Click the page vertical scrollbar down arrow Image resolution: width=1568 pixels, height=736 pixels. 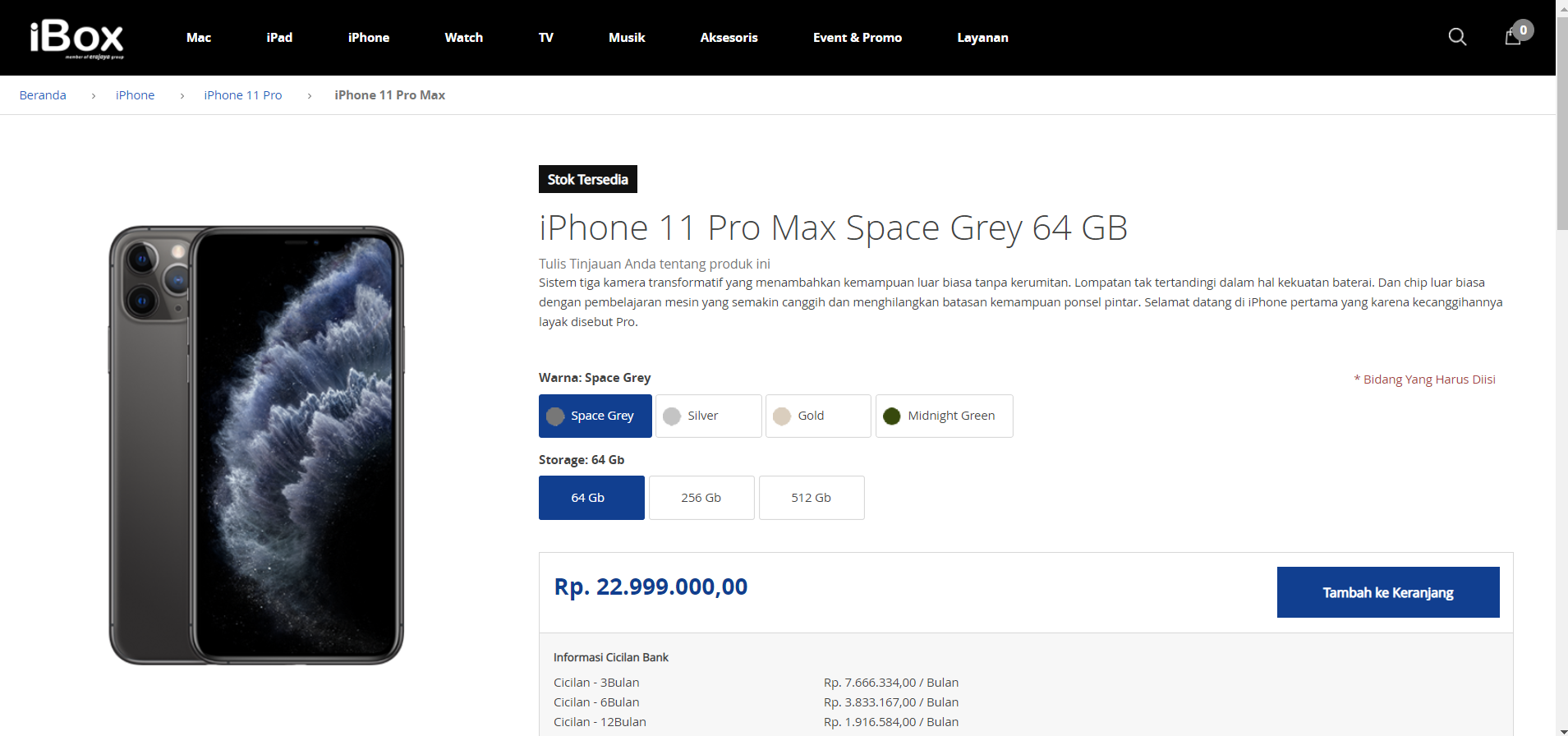click(x=1562, y=730)
